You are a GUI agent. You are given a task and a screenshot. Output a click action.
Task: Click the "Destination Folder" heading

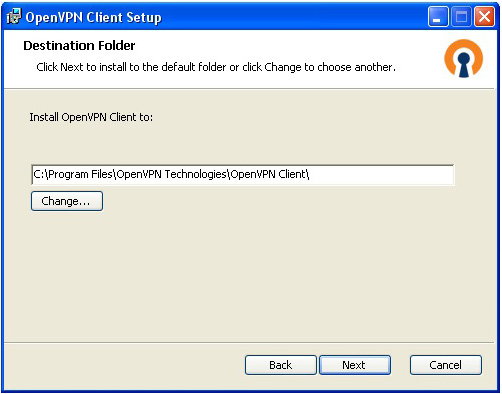click(x=79, y=46)
